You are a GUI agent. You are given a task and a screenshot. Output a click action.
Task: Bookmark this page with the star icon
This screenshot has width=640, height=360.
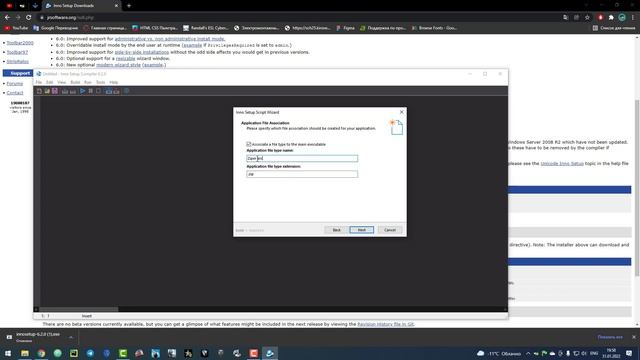(587, 18)
